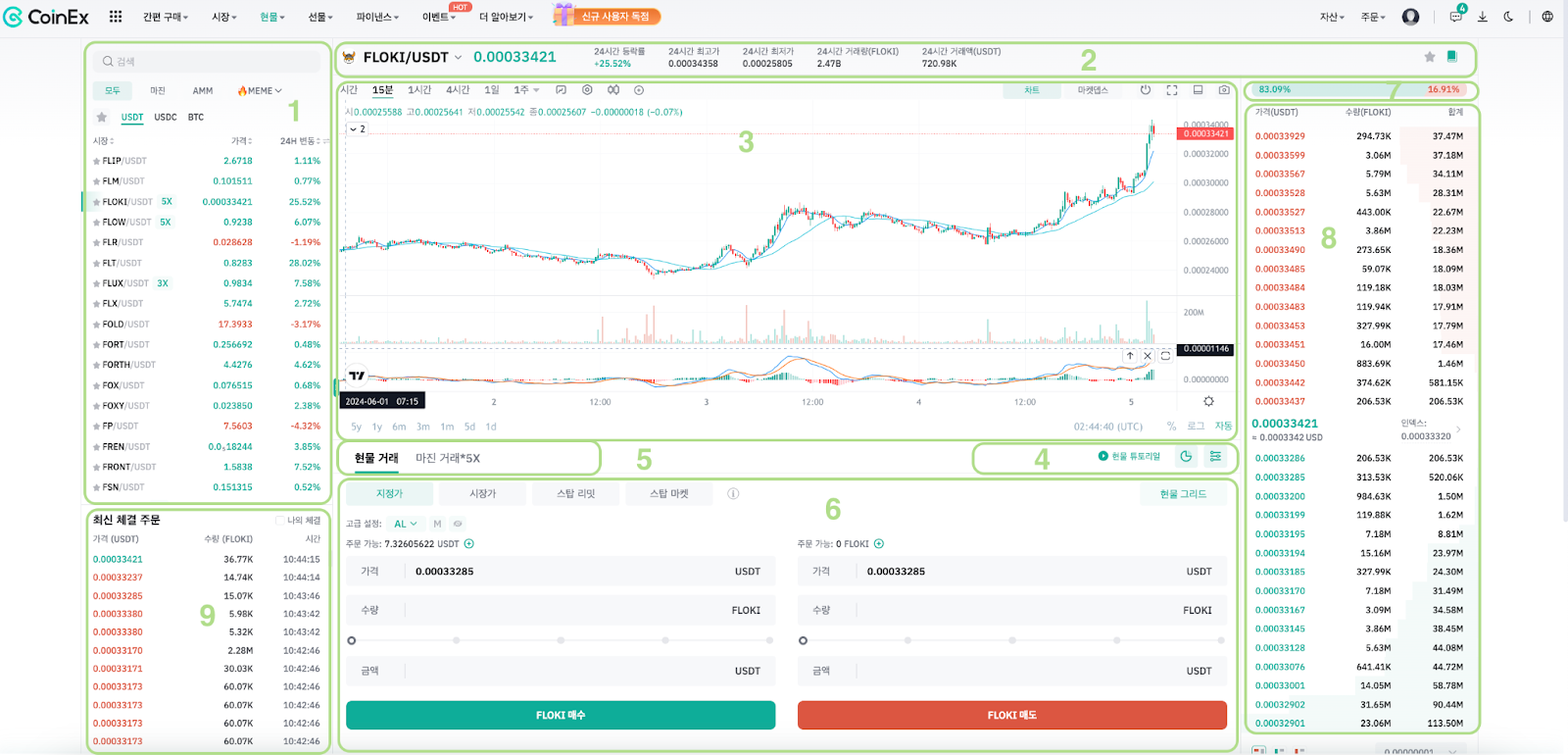Click the plus next to available USDT
Viewport: 1568px width, 755px height.
[x=468, y=543]
